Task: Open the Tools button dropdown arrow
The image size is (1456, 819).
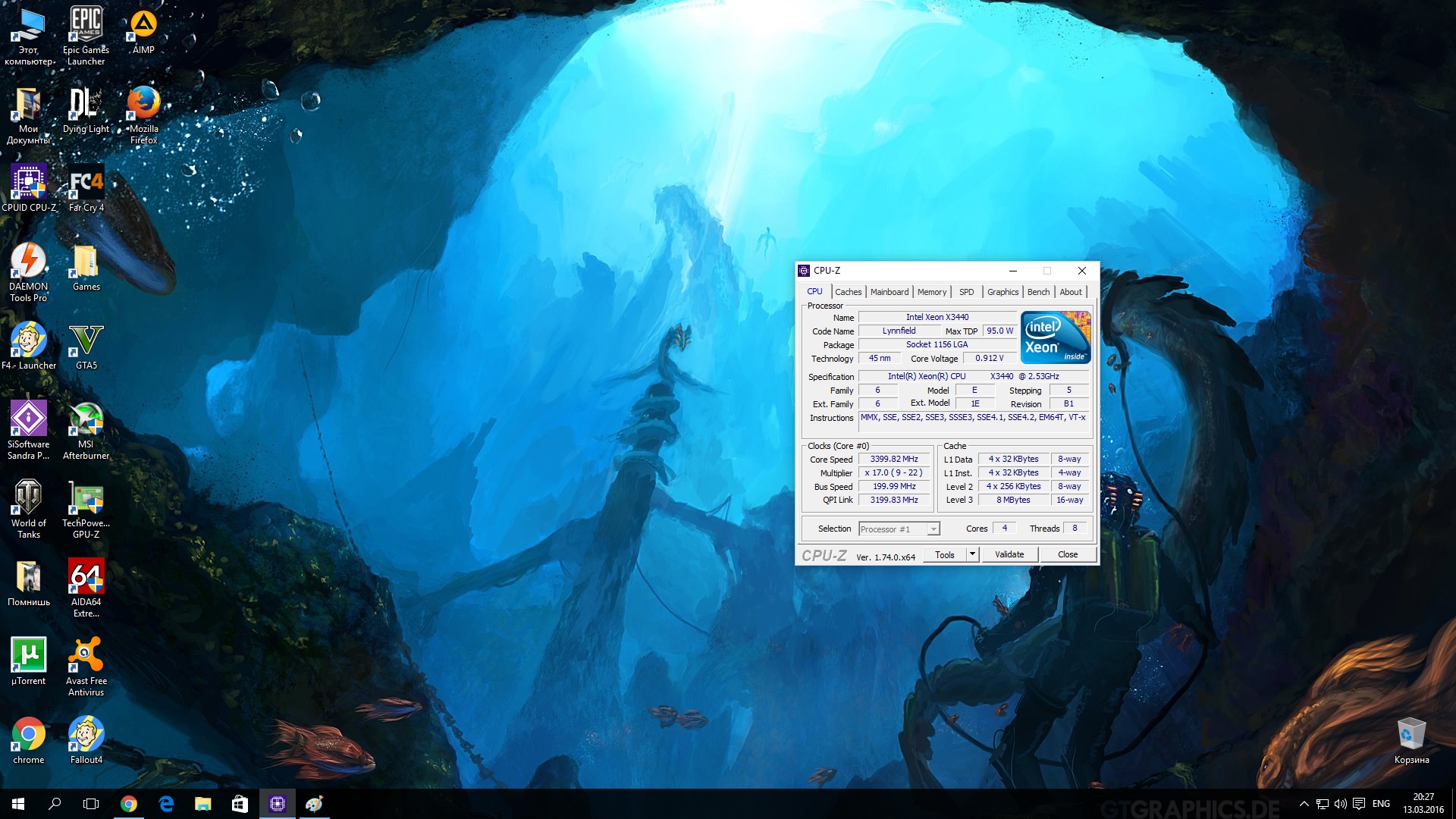Action: 972,554
